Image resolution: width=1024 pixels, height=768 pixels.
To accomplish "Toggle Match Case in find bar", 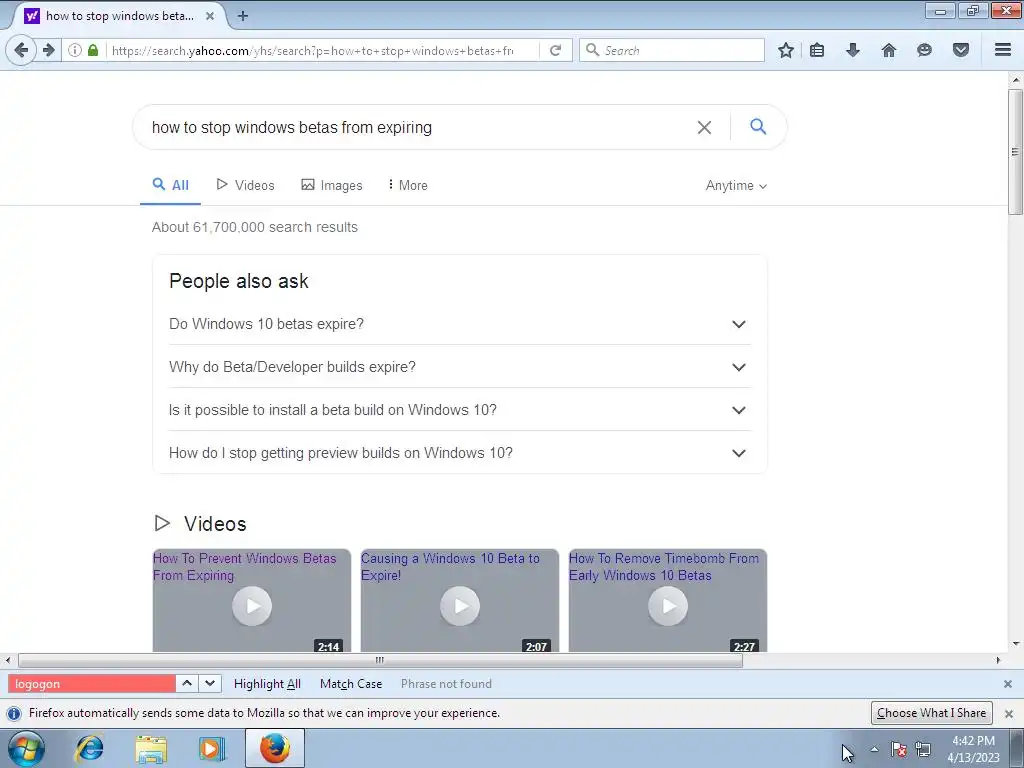I will [x=351, y=684].
